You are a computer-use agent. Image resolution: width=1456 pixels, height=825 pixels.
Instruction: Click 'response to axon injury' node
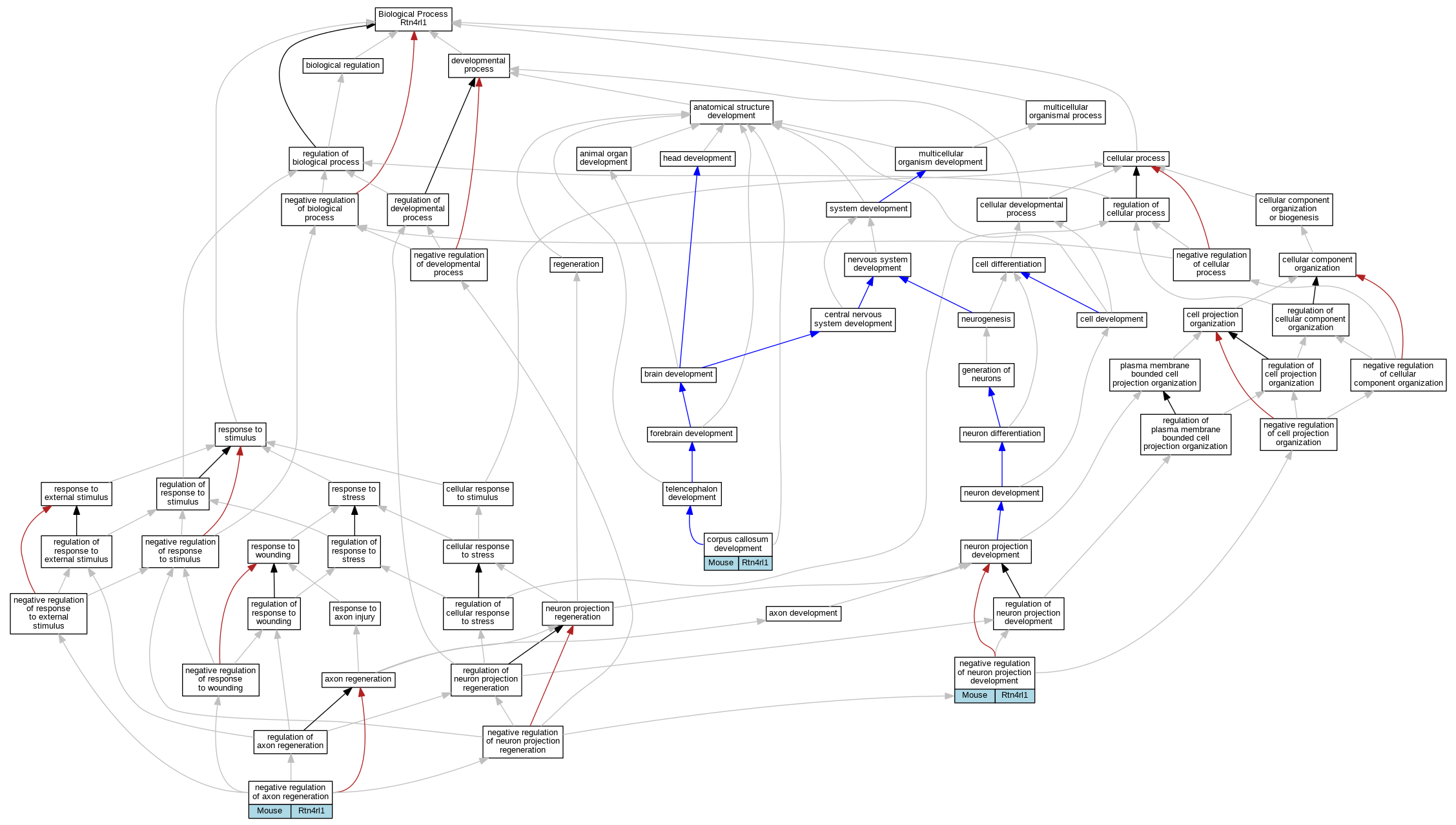coord(354,613)
